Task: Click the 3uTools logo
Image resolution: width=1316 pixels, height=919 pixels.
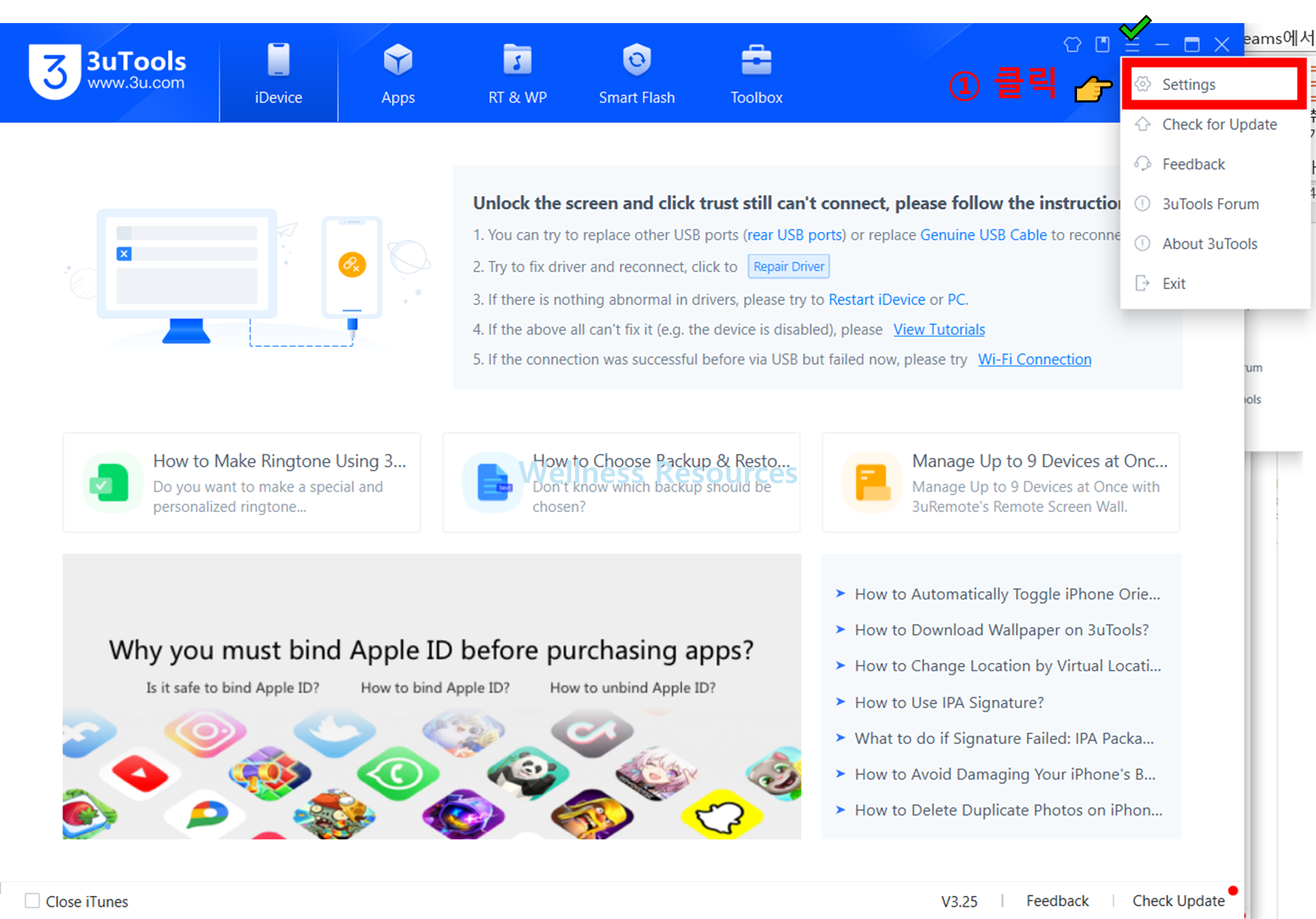Action: pyautogui.click(x=107, y=72)
